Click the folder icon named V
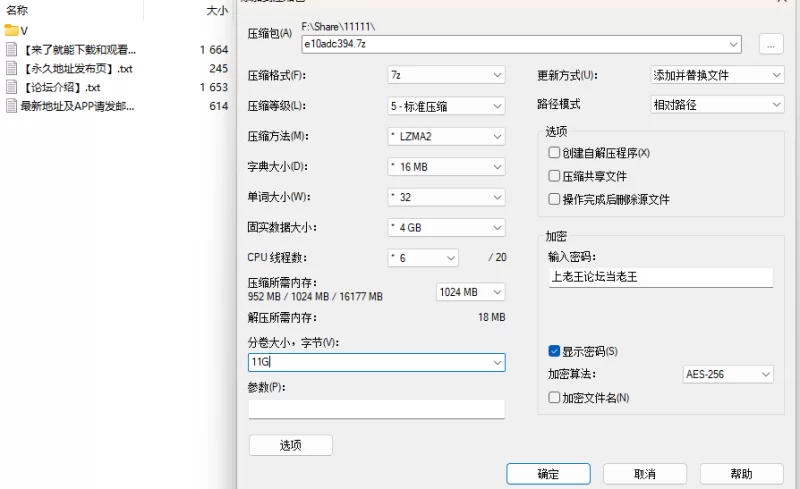800x489 pixels. [x=11, y=31]
